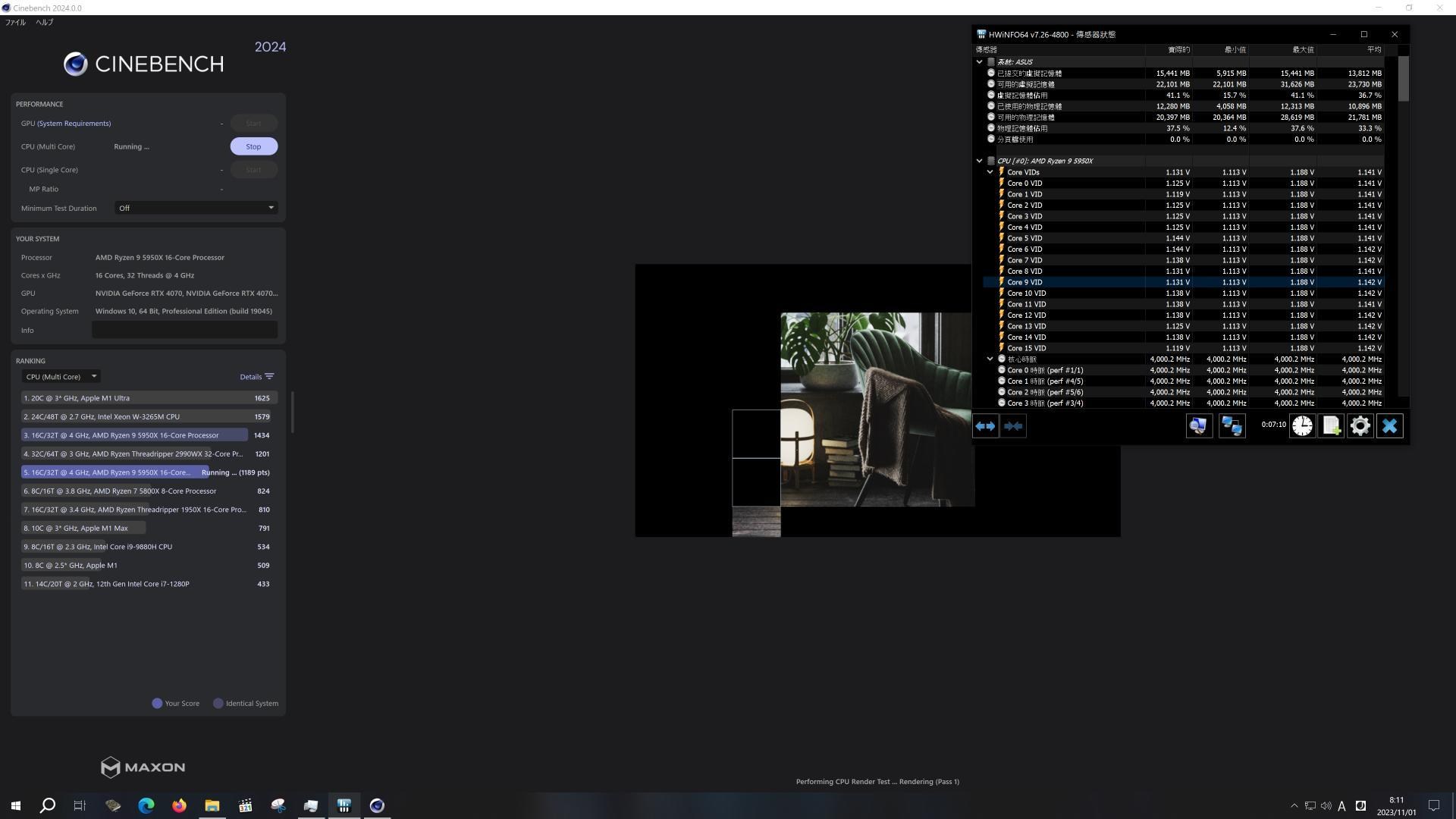Stop the CPU Multi Core test
The height and width of the screenshot is (819, 1456).
(x=253, y=146)
